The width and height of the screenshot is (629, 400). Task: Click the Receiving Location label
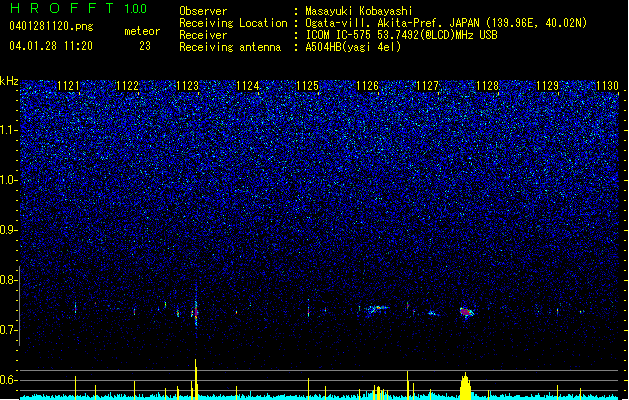[x=233, y=23]
